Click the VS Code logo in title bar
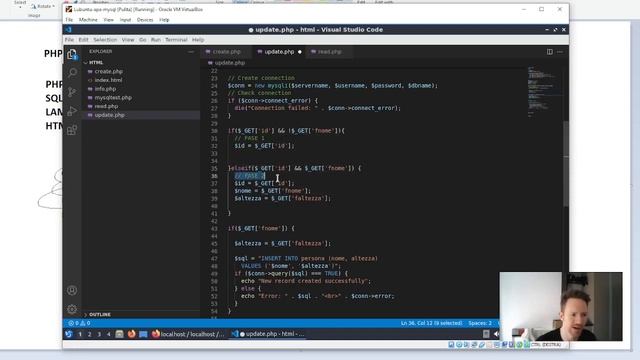This screenshot has height=360, width=640. [x=69, y=30]
